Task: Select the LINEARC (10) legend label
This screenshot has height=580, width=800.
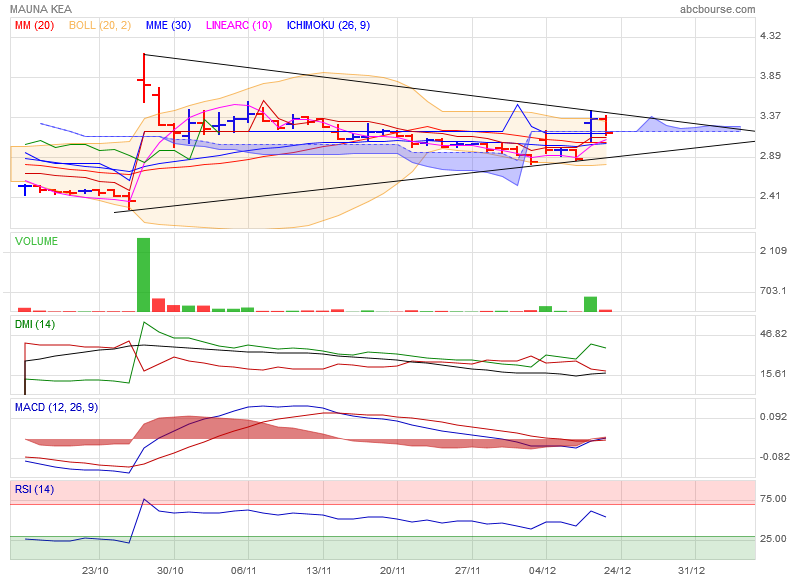Action: (x=239, y=26)
